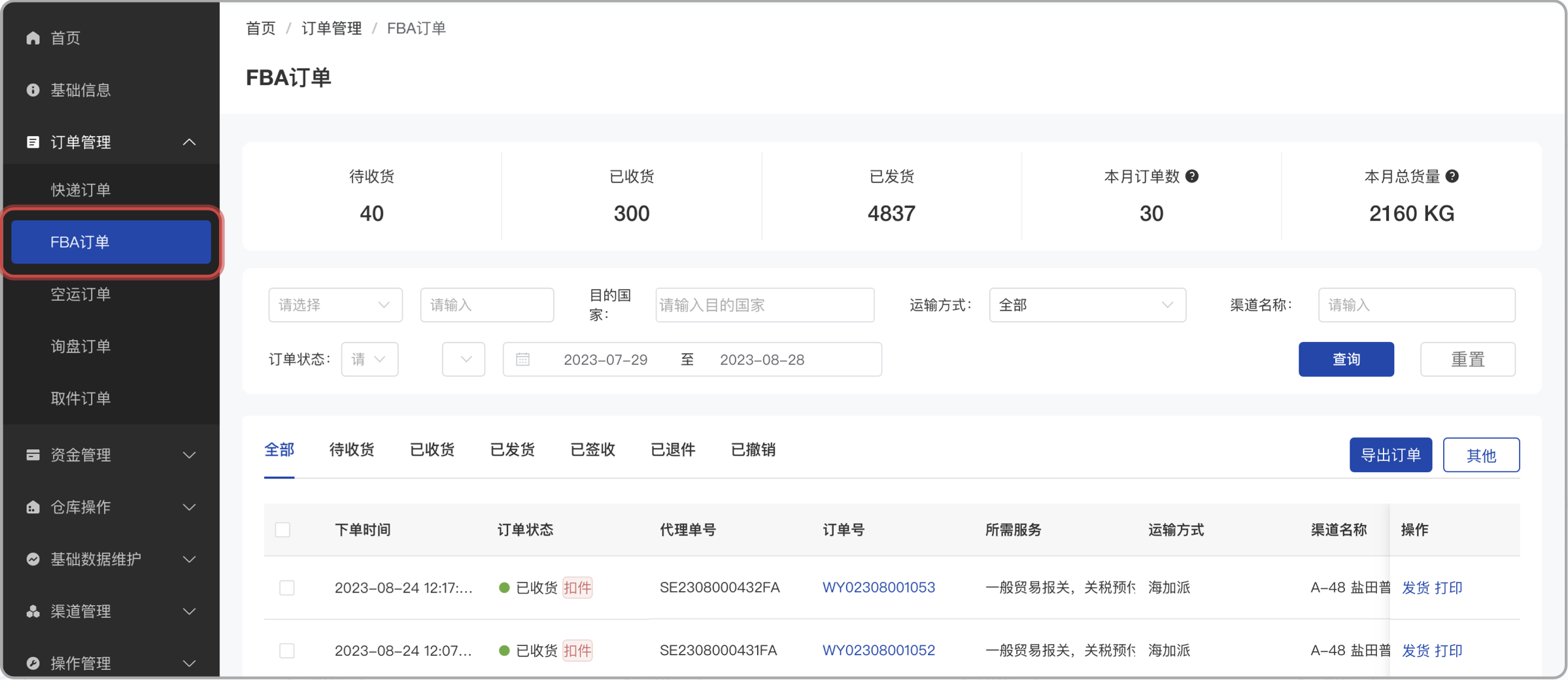Image resolution: width=1568 pixels, height=680 pixels.
Task: Click the help icon beside 本月总货量
Action: click(1452, 175)
